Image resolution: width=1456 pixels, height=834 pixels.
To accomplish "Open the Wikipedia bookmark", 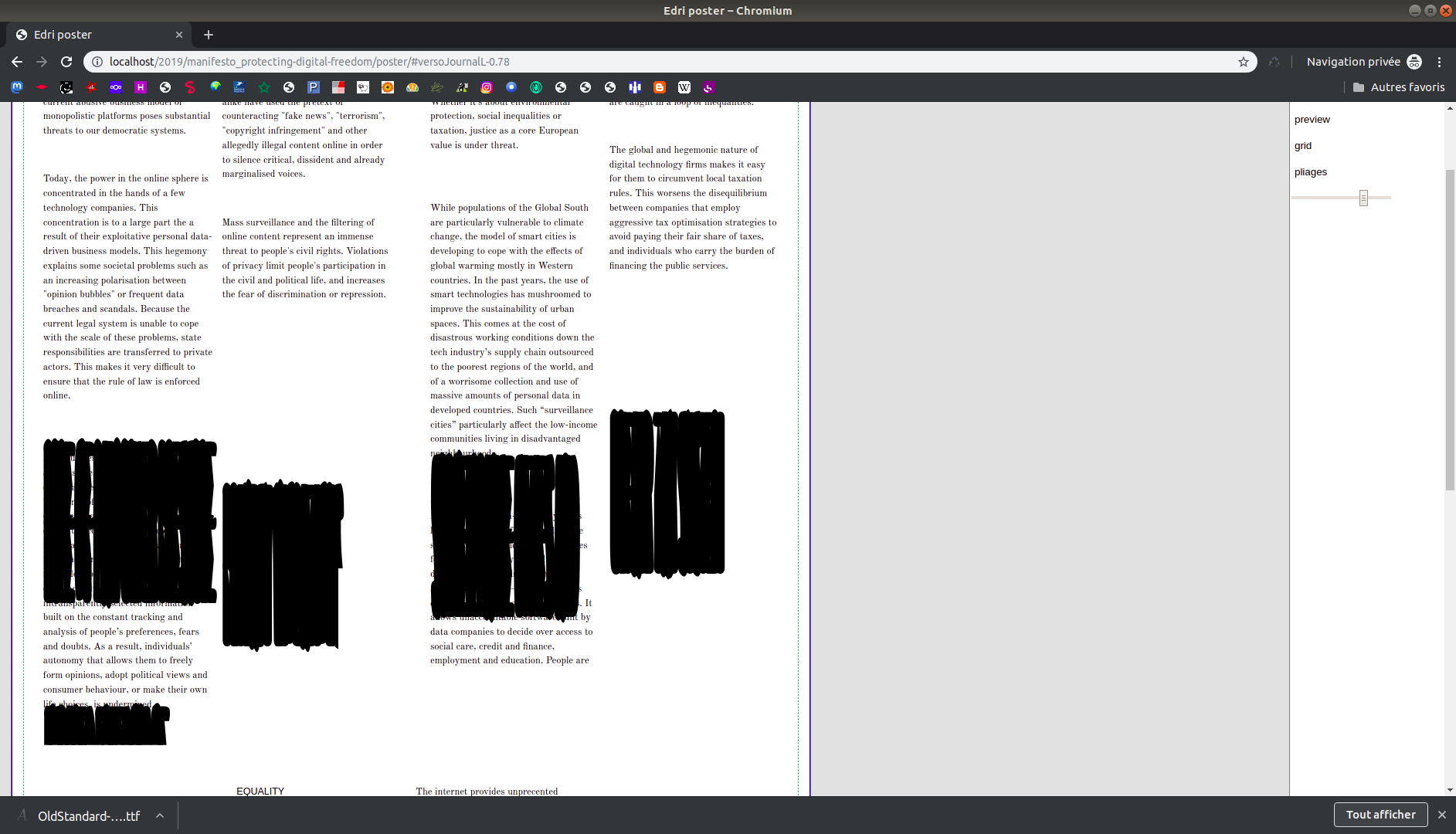I will point(684,87).
